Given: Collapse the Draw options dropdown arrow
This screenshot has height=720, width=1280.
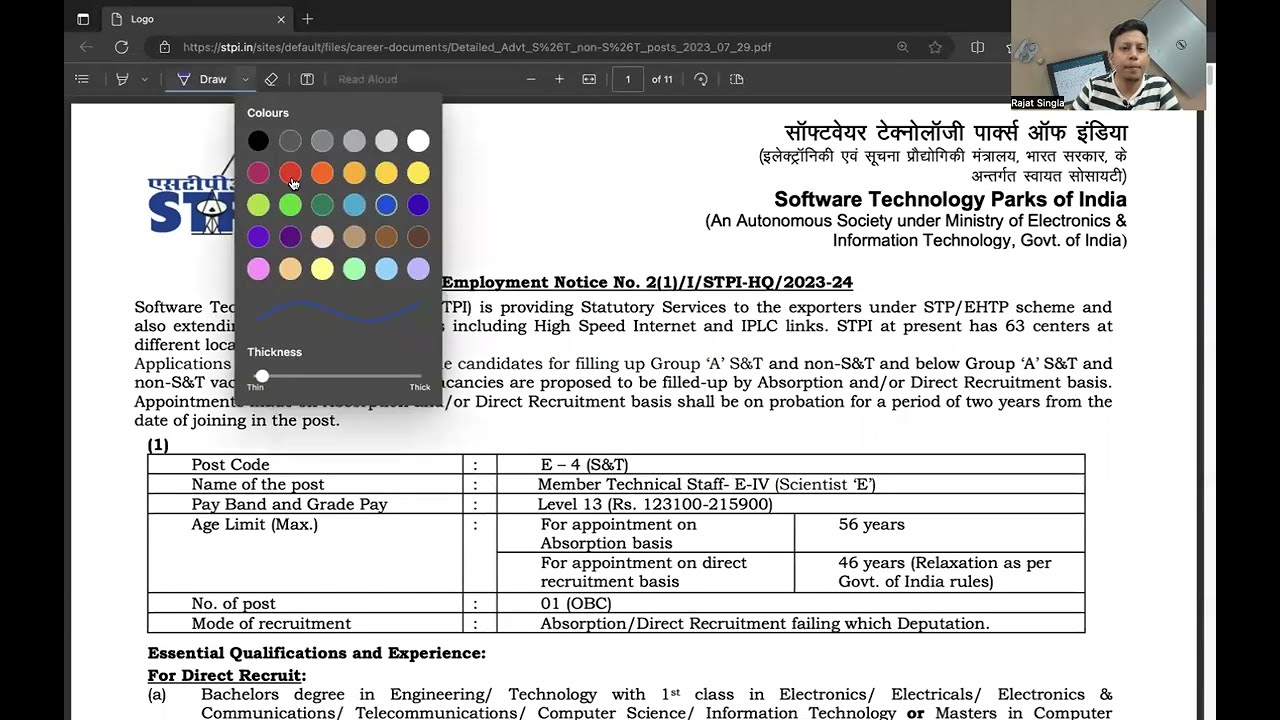Looking at the screenshot, I should click(x=245, y=79).
